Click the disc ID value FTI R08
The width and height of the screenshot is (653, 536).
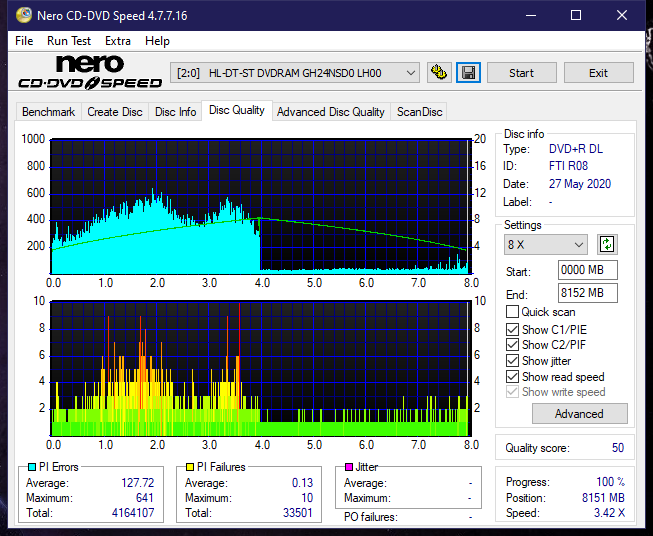coord(568,166)
